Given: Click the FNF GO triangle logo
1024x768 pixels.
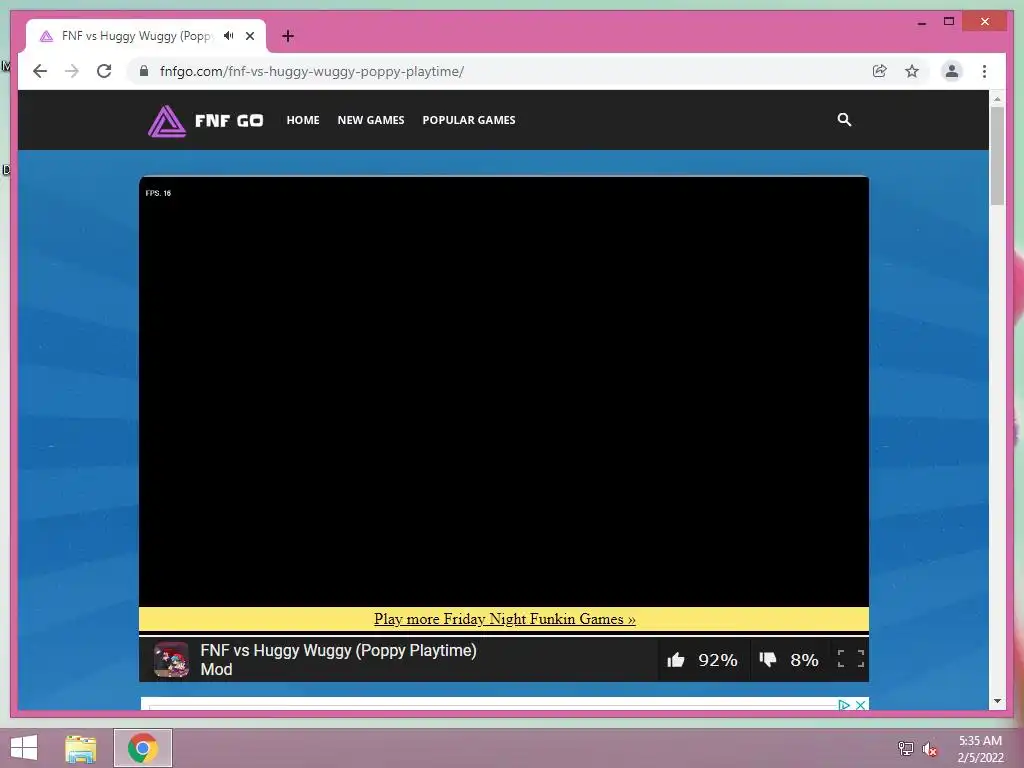Looking at the screenshot, I should (167, 121).
